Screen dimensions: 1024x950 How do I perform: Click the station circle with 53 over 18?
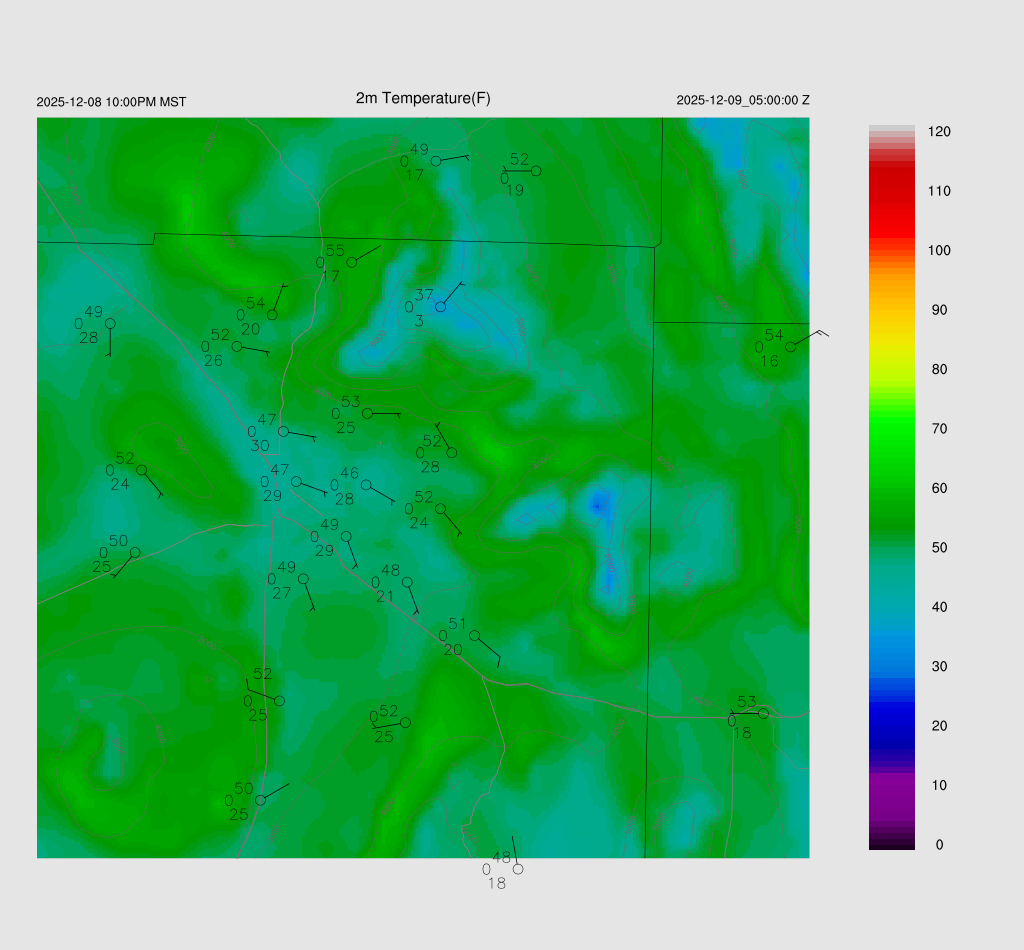tap(763, 713)
